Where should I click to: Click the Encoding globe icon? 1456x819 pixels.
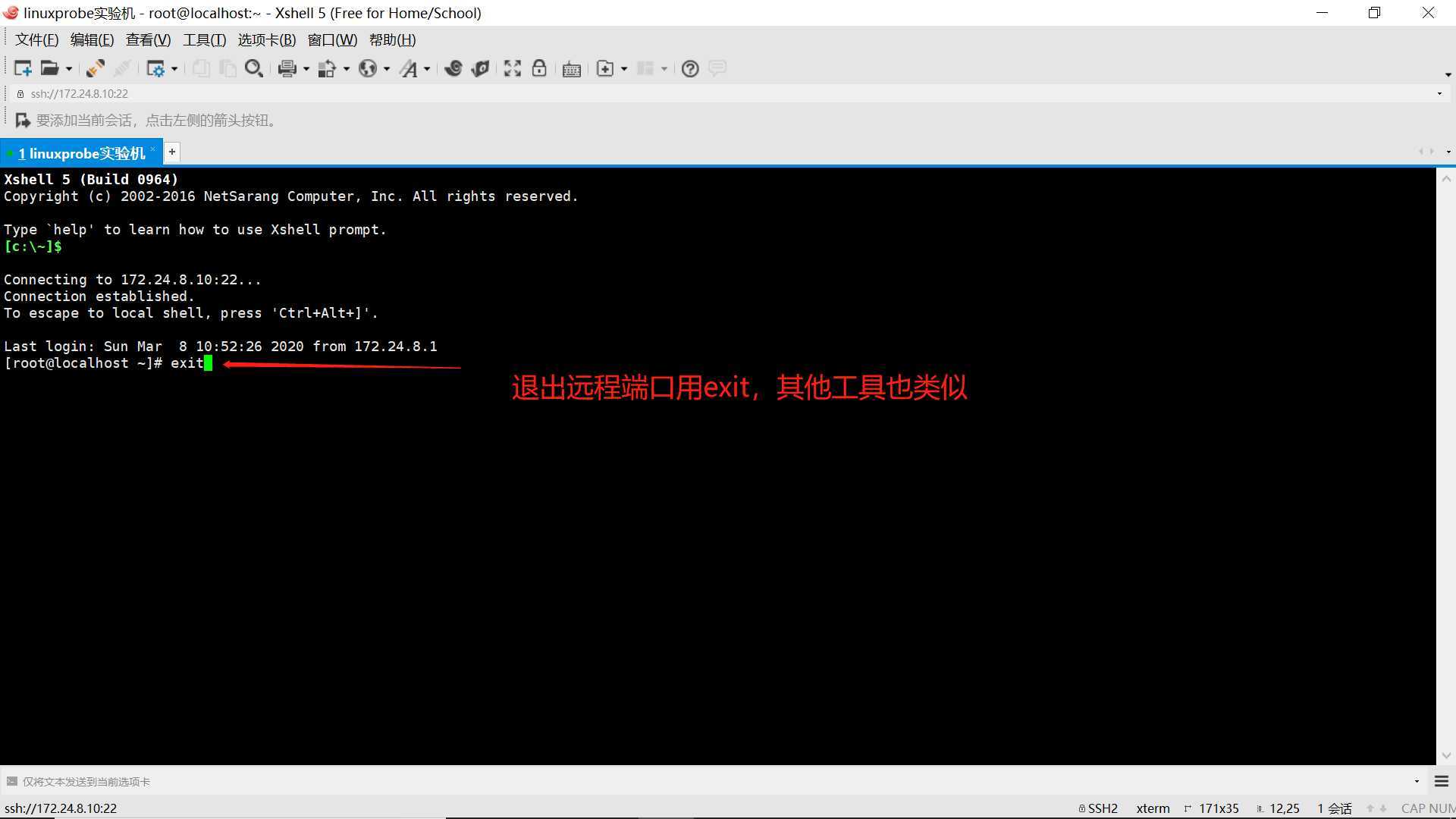(x=368, y=68)
